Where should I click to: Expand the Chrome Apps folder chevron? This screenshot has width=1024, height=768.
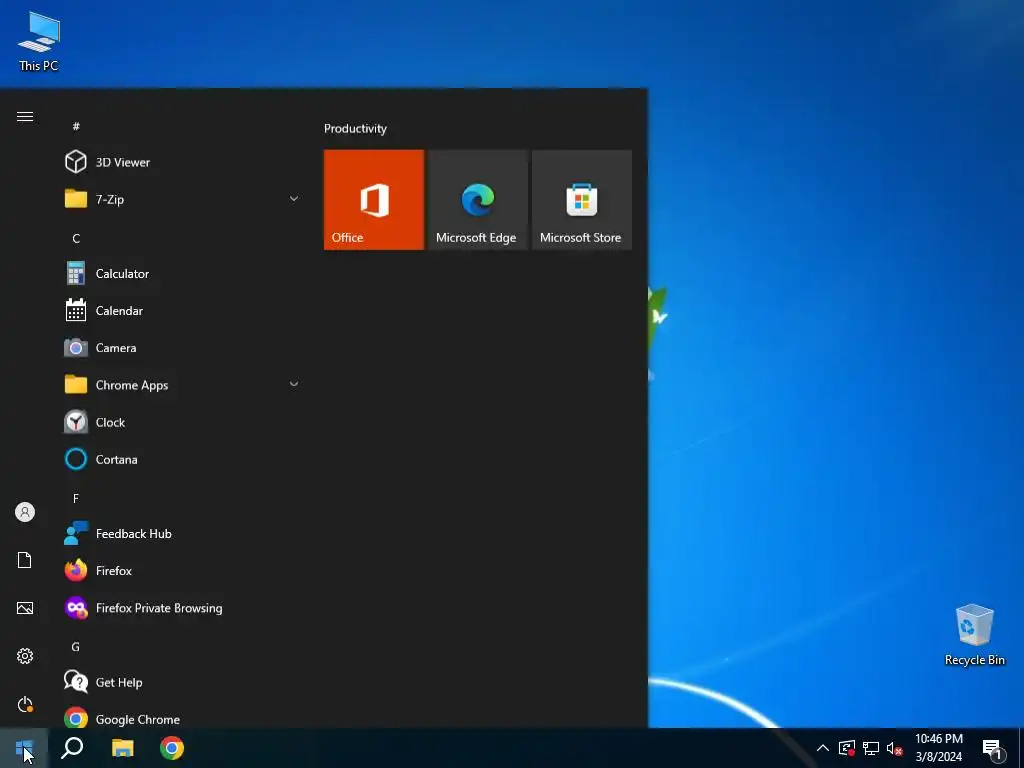294,384
